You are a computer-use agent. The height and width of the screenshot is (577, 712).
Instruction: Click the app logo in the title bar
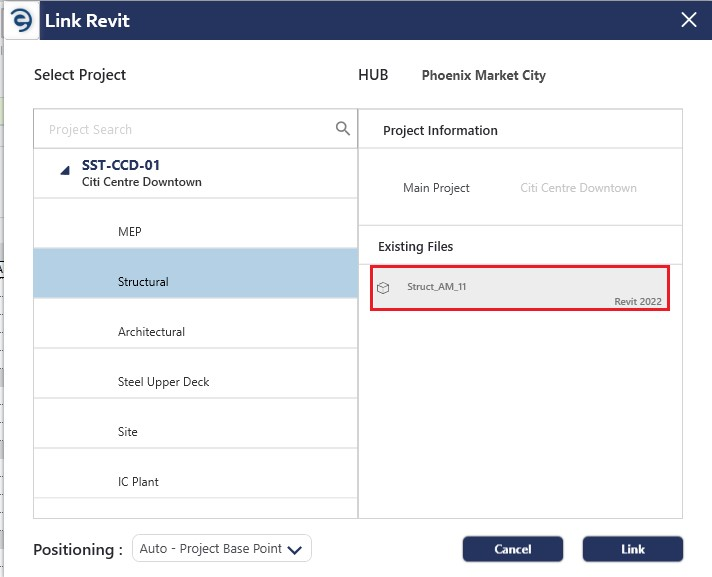point(21,20)
